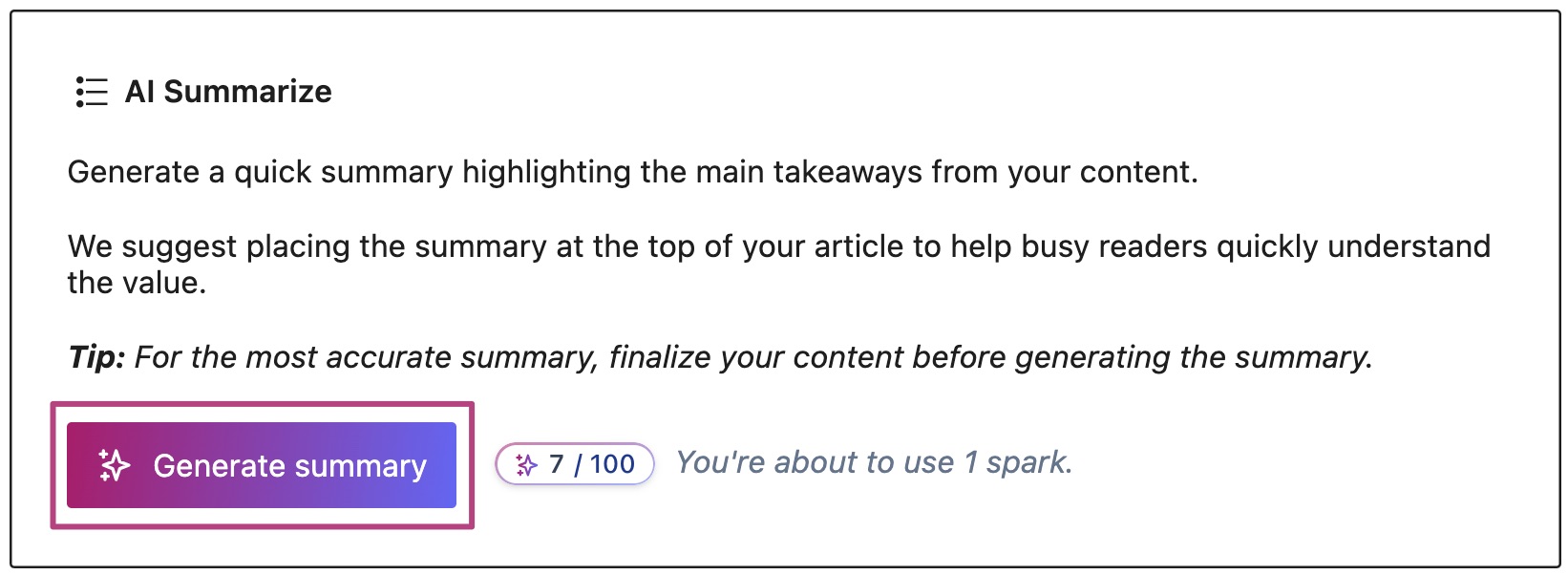Click the small sparkle icon in spark counter

[x=526, y=465]
